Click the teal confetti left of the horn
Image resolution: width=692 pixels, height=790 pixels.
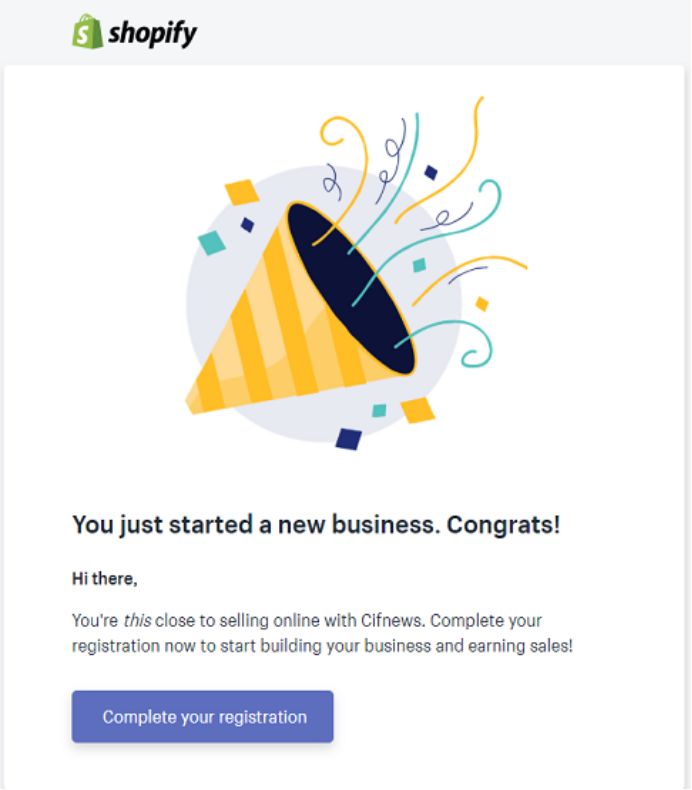[x=211, y=242]
